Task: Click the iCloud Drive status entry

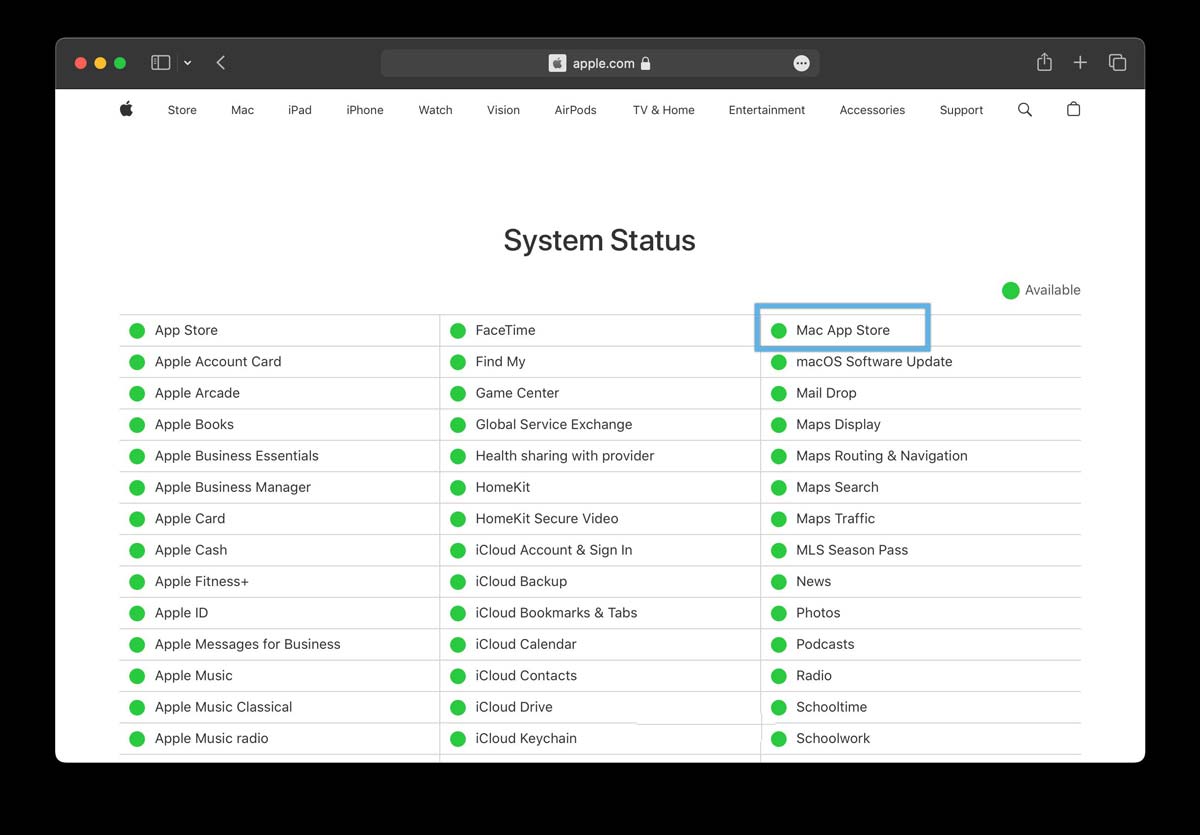Action: point(513,707)
